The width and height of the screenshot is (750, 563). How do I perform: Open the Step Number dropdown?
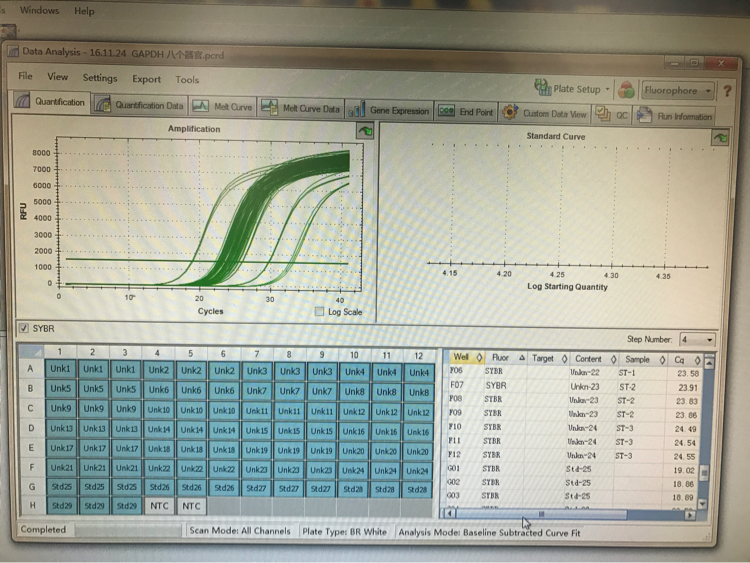[697, 340]
